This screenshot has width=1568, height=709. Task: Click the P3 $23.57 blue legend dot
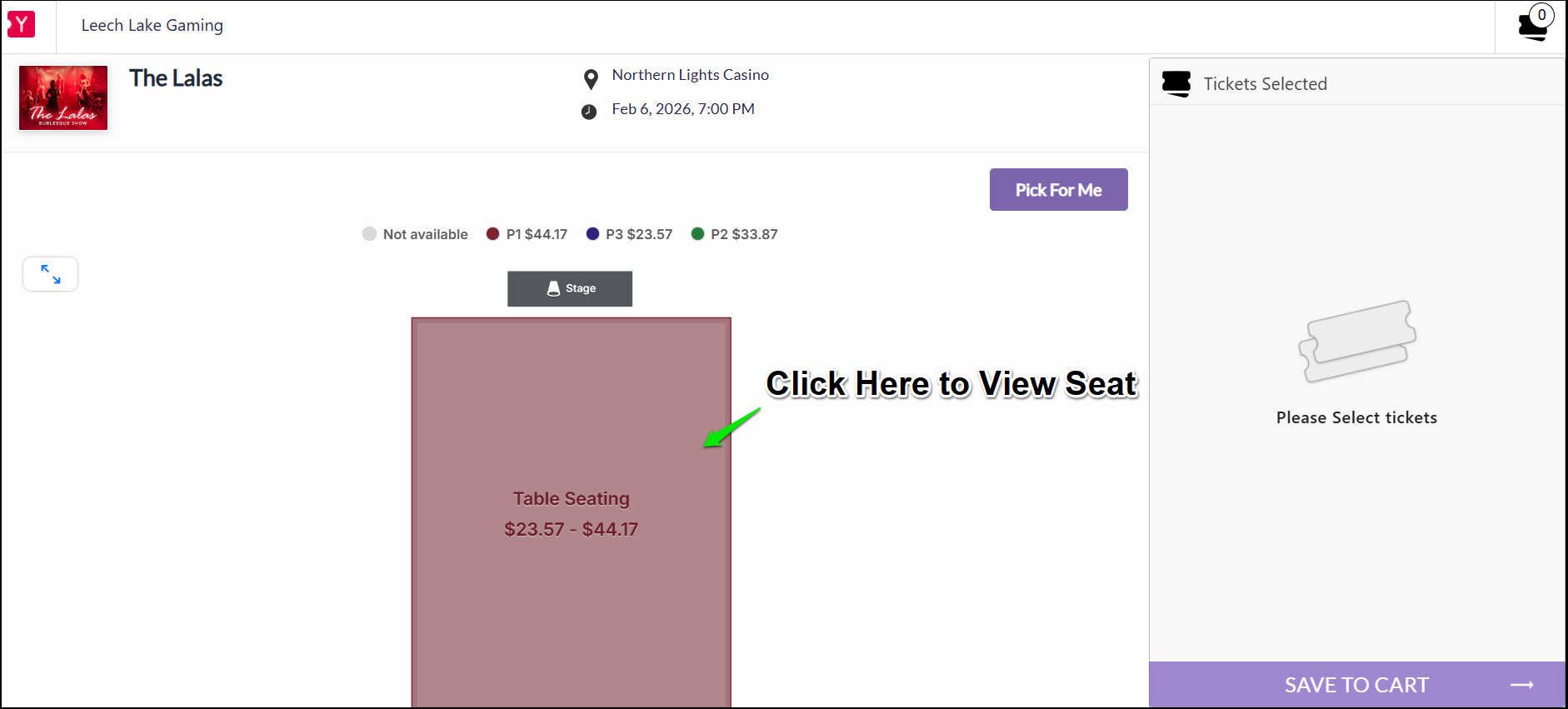pyautogui.click(x=592, y=234)
